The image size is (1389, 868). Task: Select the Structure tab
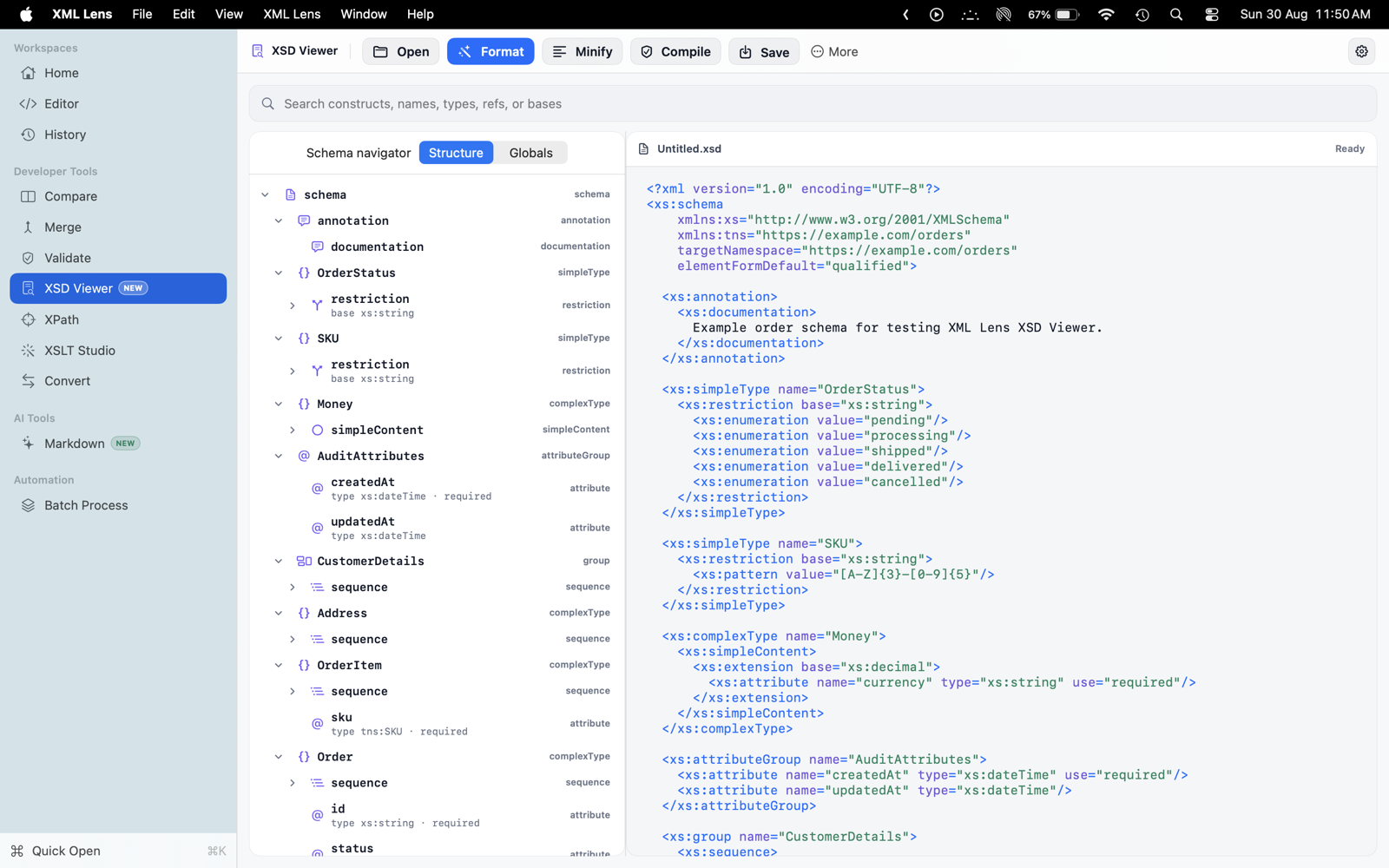(x=456, y=153)
